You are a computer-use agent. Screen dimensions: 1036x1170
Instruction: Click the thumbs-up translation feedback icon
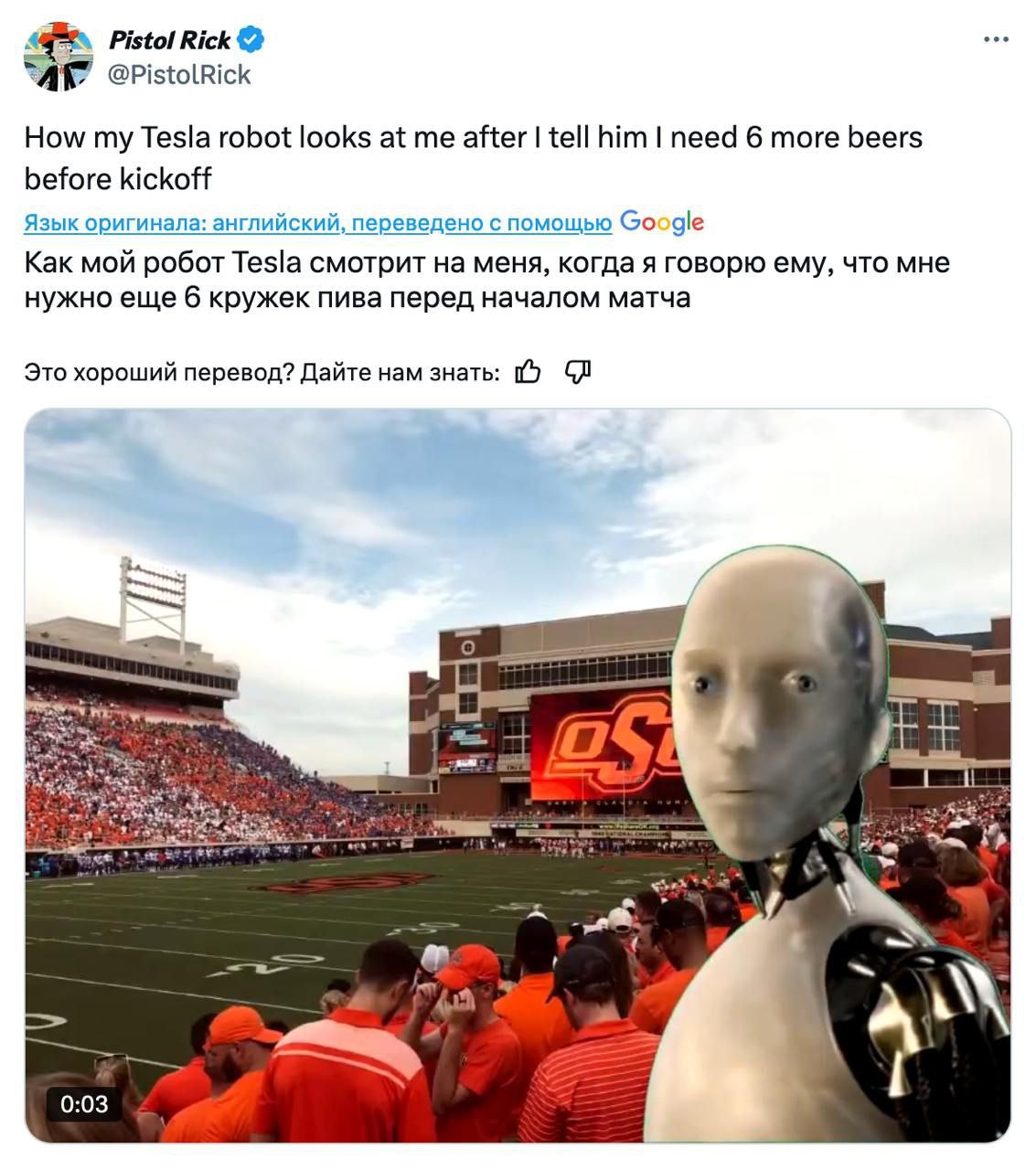pos(528,372)
